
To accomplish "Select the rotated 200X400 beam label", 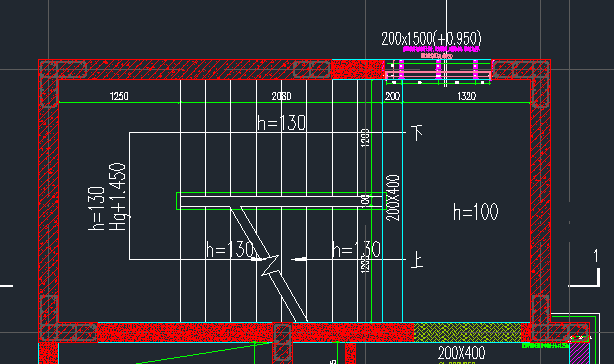I will pyautogui.click(x=393, y=198).
